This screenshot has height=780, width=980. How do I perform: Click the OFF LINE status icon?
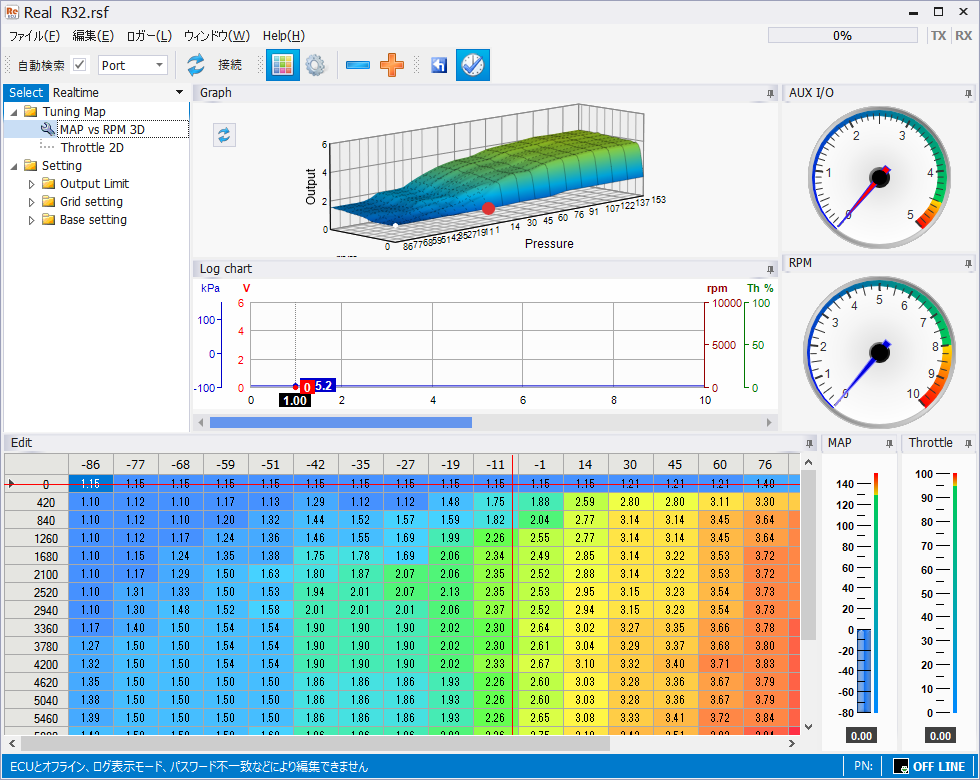901,766
